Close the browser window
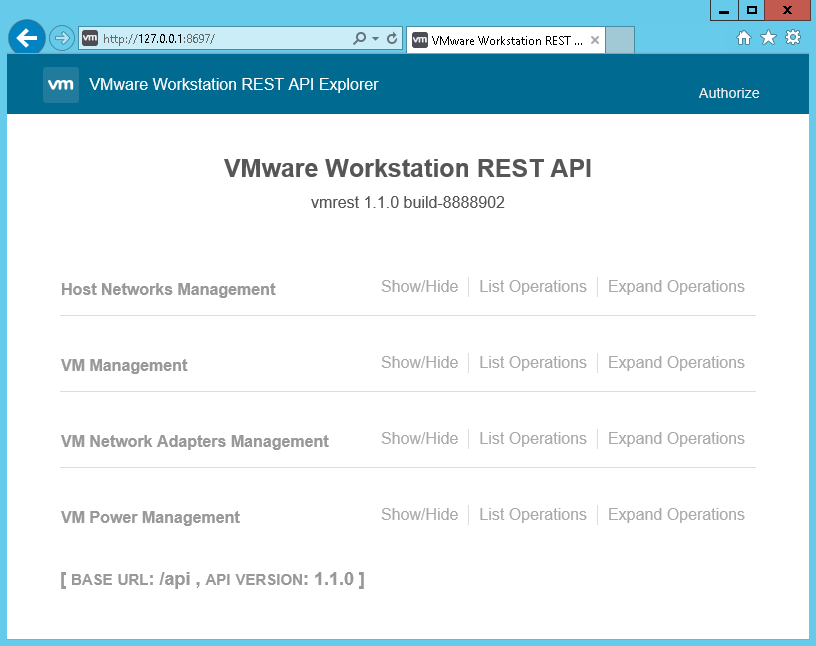The height and width of the screenshot is (646, 816). 787,10
